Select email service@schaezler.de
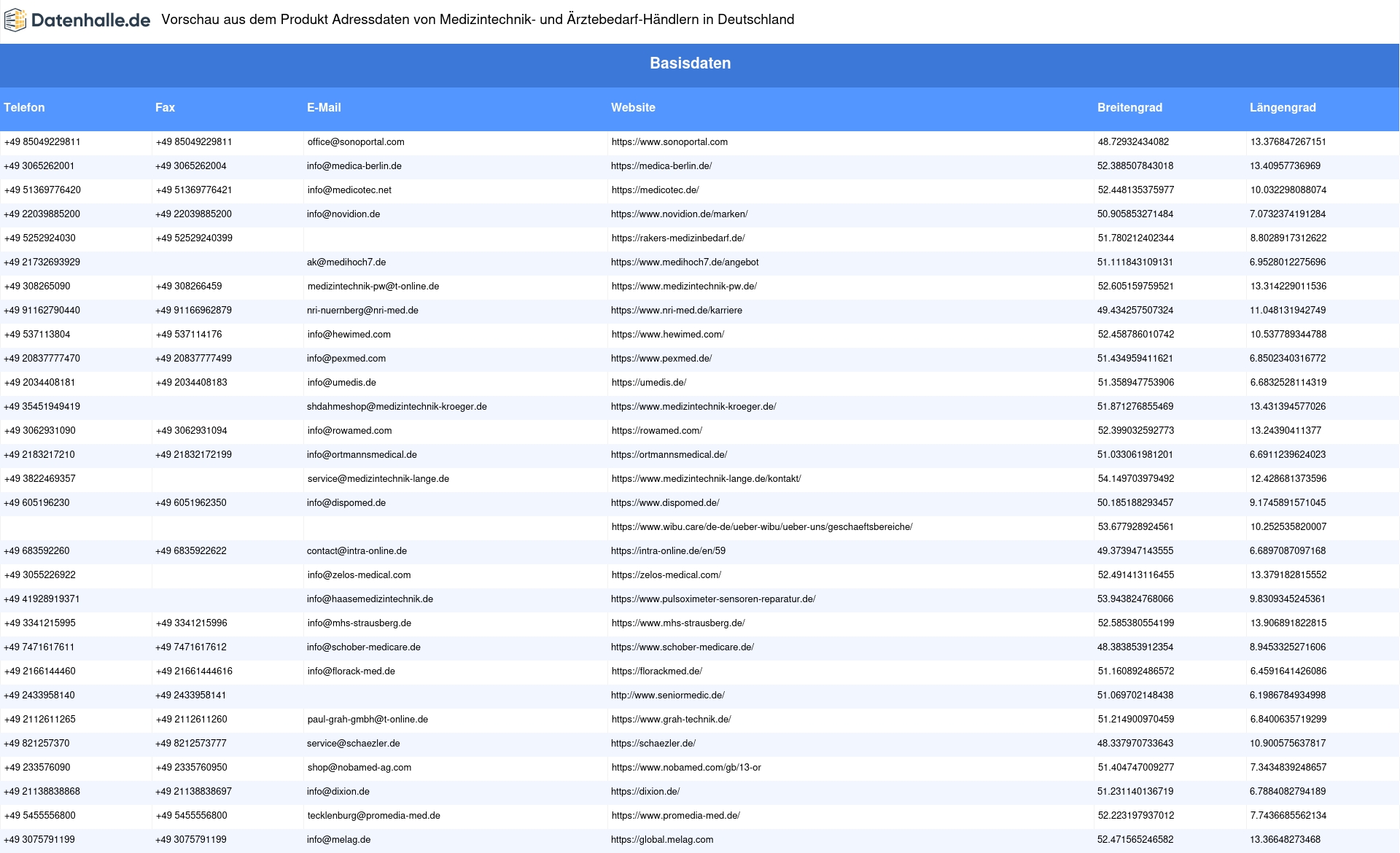This screenshot has height=853, width=1400. [354, 744]
